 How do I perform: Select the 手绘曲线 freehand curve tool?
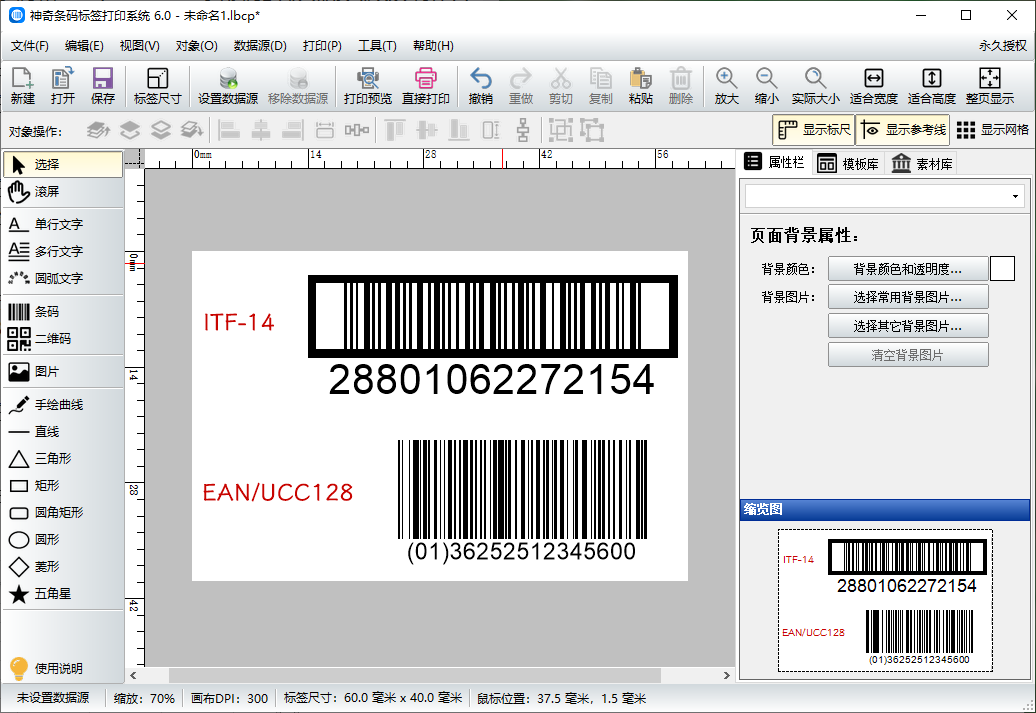pos(63,405)
